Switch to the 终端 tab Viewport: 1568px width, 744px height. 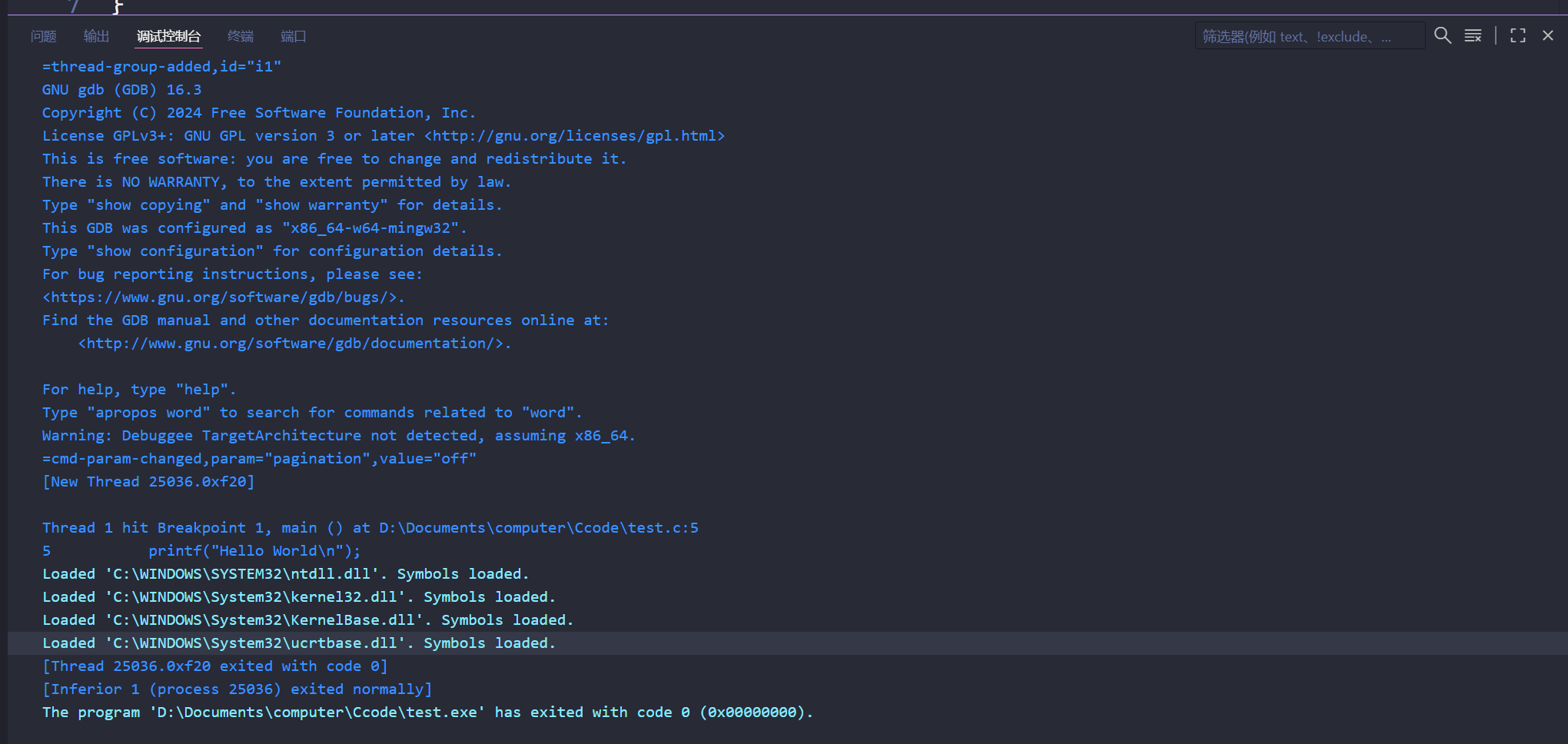(x=241, y=36)
